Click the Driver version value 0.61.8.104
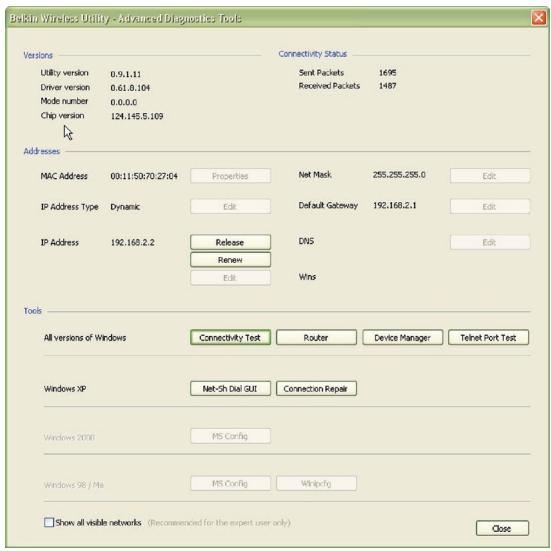This screenshot has height=551, width=551. [130, 88]
